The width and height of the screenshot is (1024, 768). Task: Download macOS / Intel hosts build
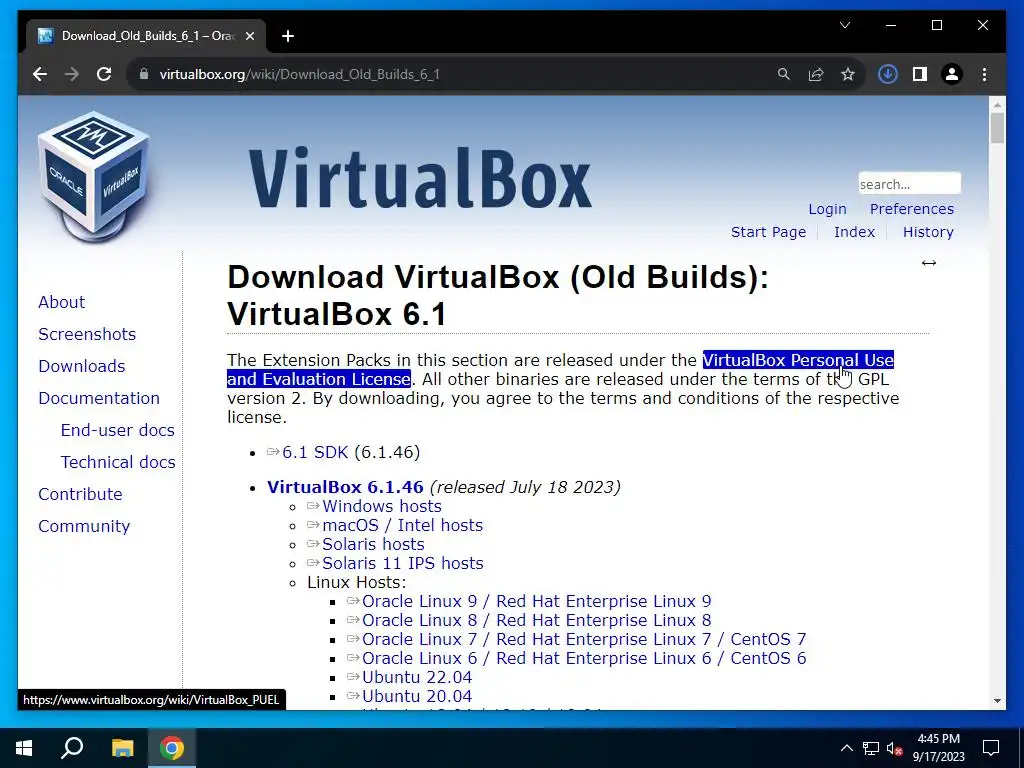402,525
